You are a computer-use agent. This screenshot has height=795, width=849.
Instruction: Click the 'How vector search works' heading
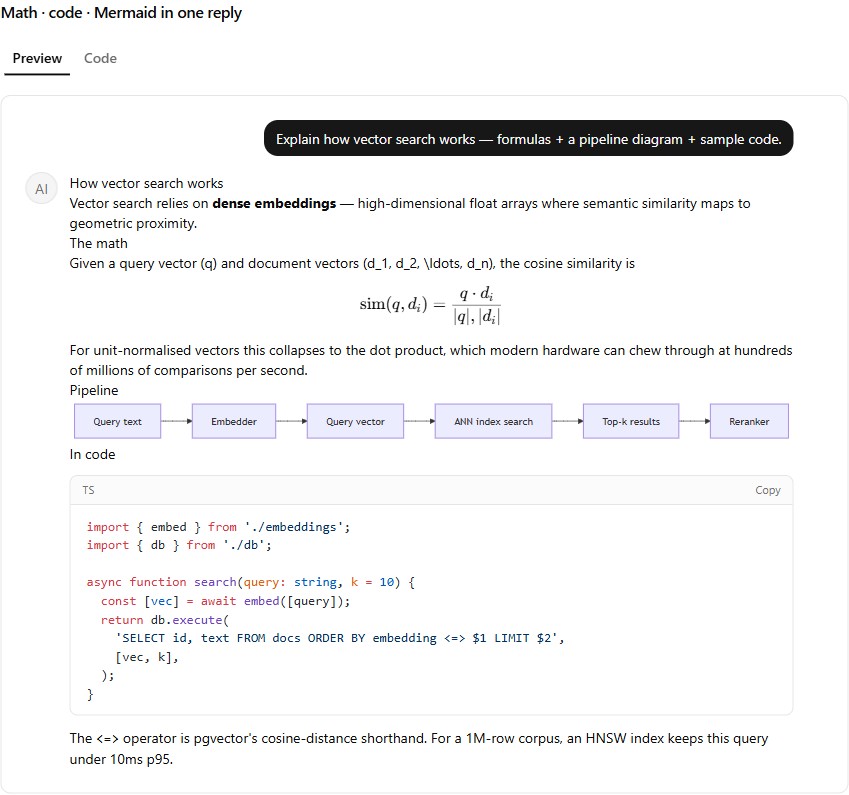(x=146, y=184)
